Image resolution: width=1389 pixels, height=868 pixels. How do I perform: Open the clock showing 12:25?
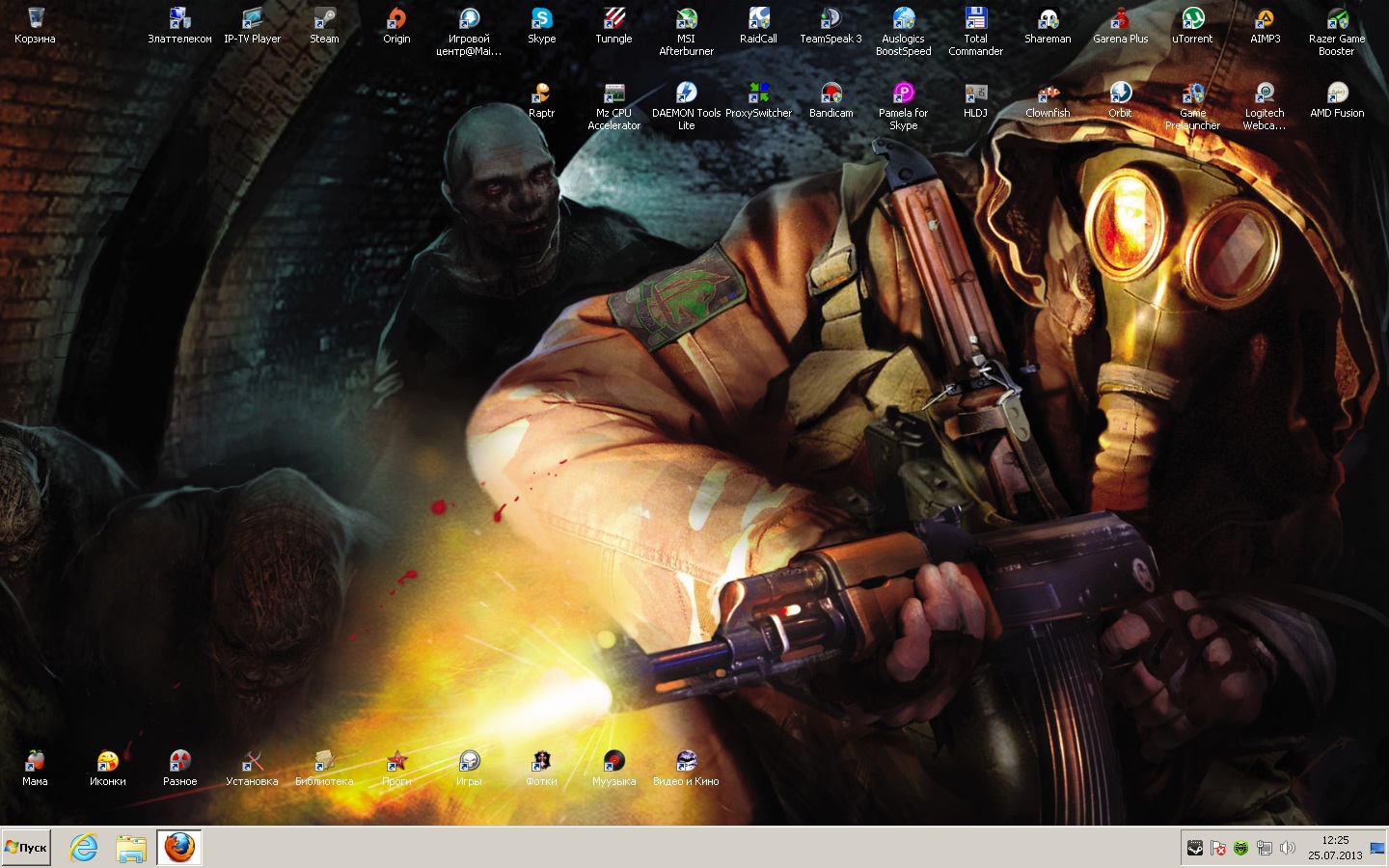tap(1335, 848)
